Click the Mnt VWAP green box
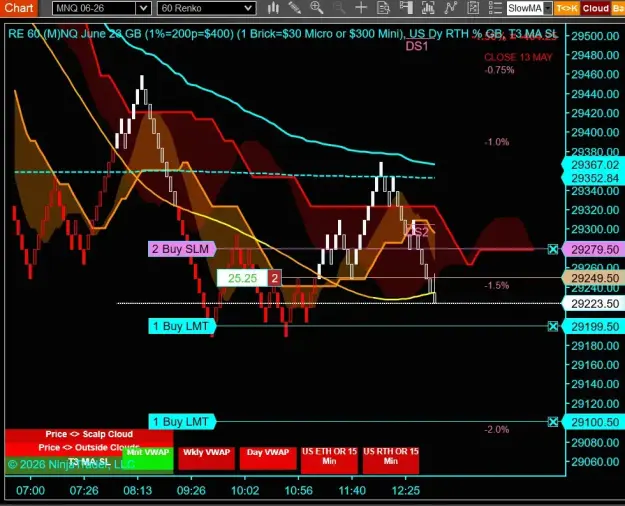This screenshot has width=625, height=506. click(148, 459)
